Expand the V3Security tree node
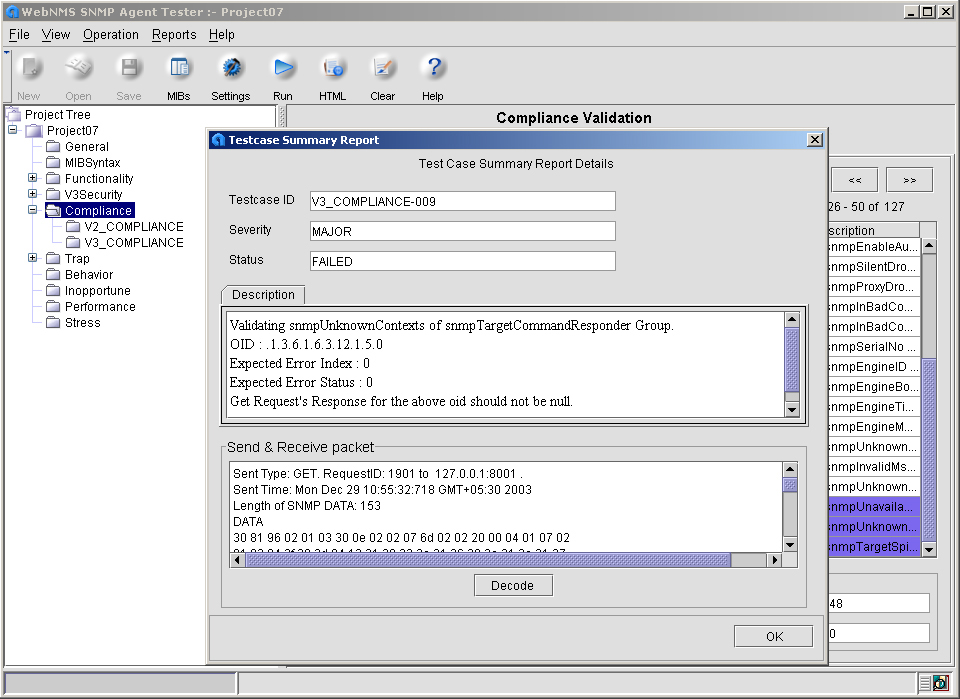The height and width of the screenshot is (699, 960). coord(32,193)
